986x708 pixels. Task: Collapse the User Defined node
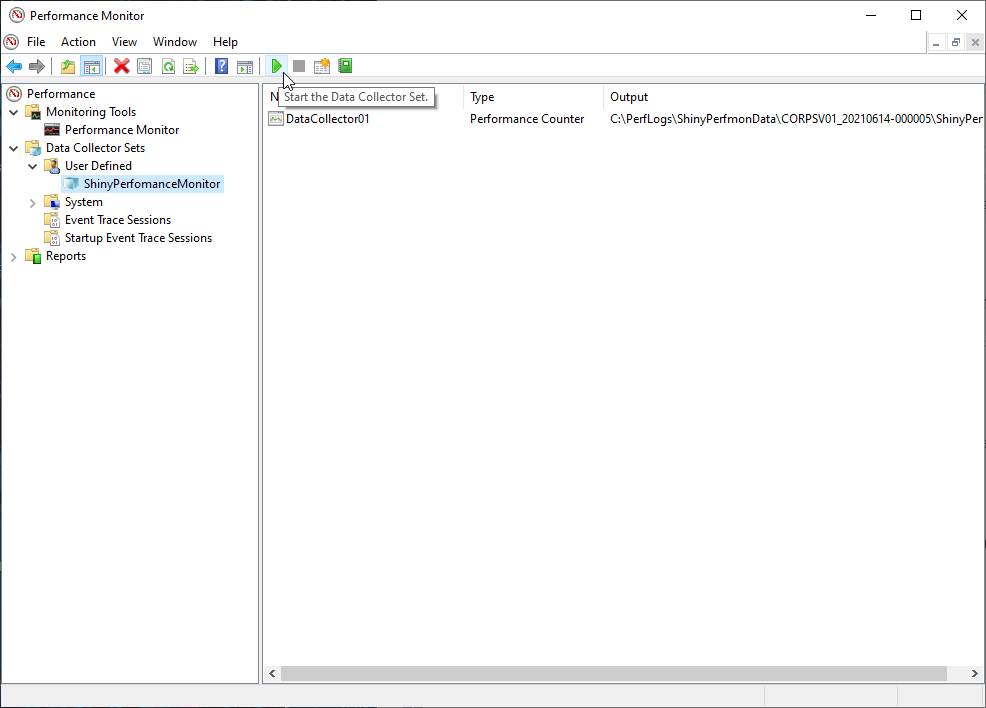point(33,166)
